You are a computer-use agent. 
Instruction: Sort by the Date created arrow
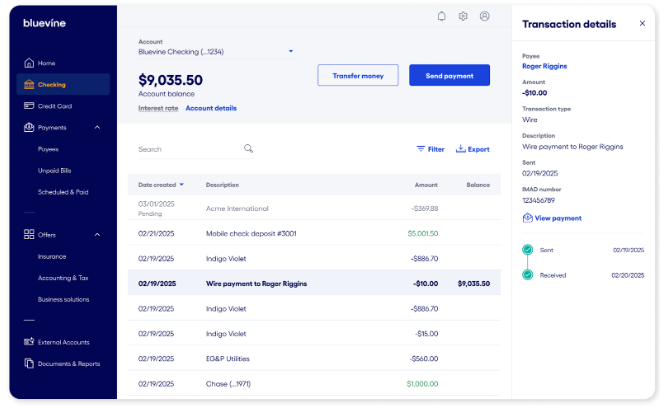181,185
